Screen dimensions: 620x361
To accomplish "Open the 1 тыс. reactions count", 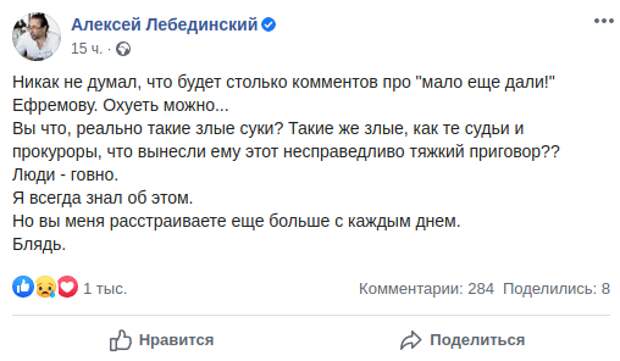I will pos(105,289).
